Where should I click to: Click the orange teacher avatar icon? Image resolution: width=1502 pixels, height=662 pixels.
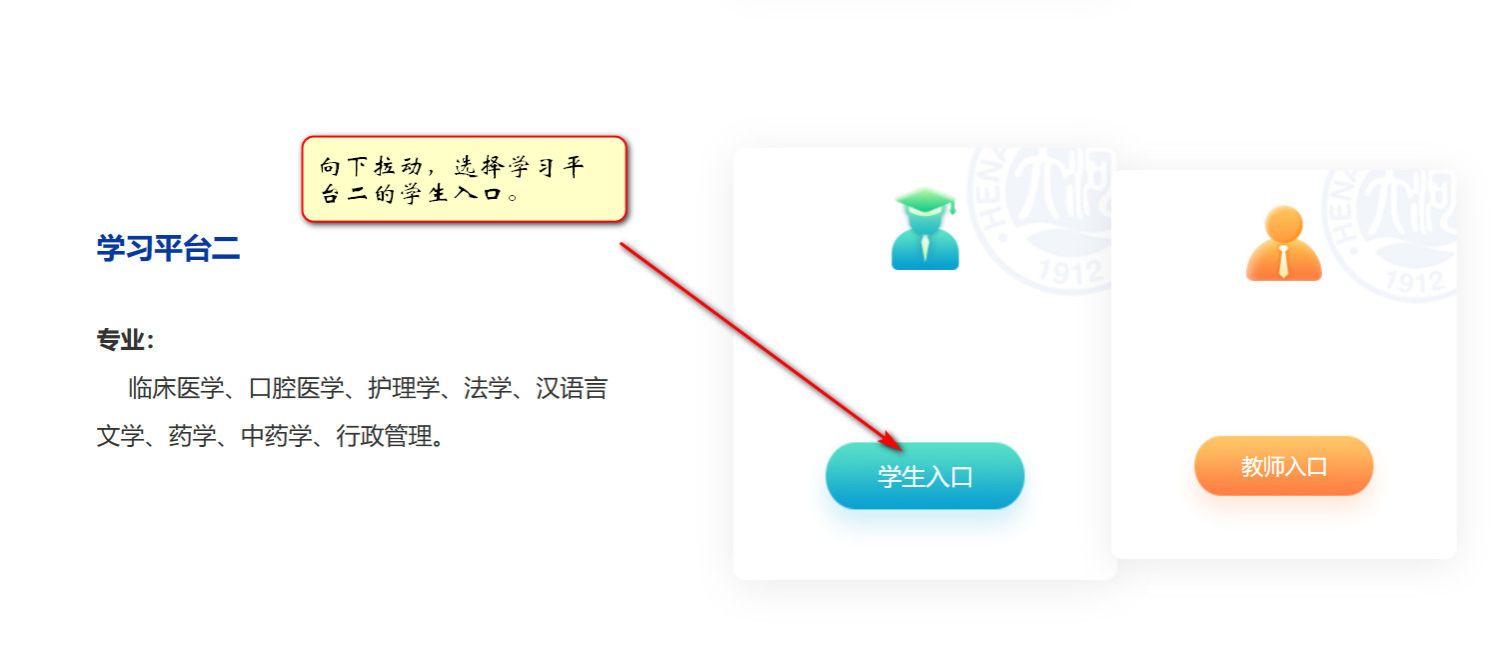[1284, 243]
